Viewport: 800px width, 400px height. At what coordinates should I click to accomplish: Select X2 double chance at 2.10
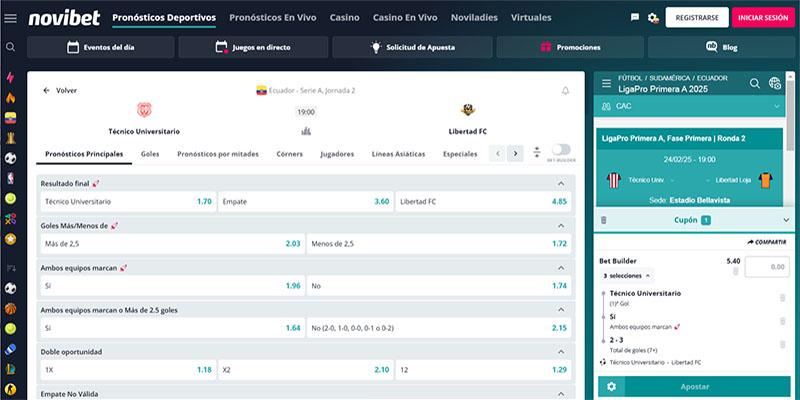tap(306, 370)
